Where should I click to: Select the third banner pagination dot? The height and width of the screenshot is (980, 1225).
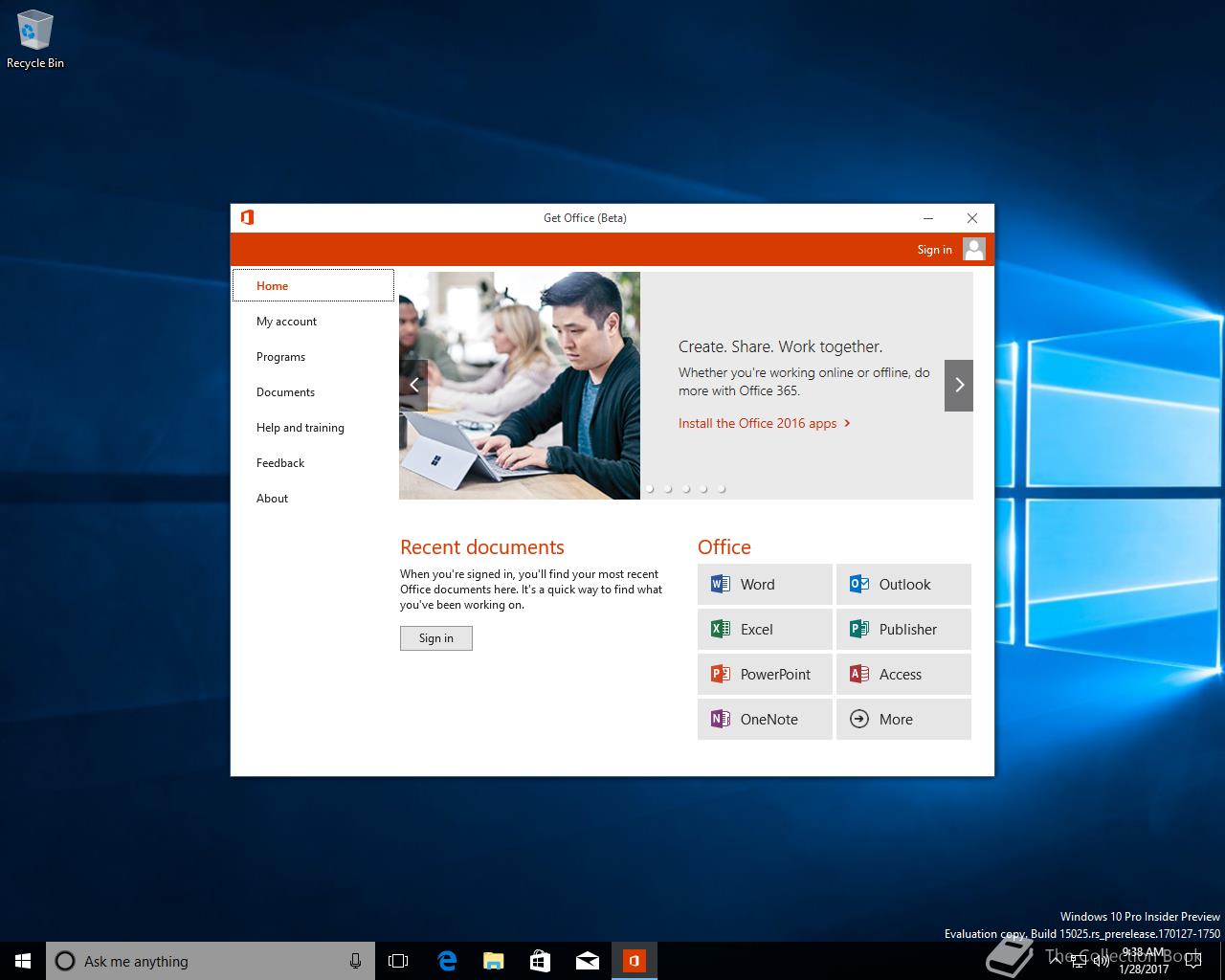point(686,489)
